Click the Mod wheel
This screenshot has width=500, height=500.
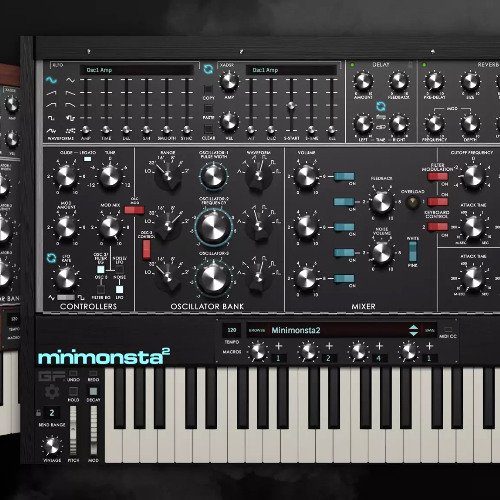coord(94,430)
